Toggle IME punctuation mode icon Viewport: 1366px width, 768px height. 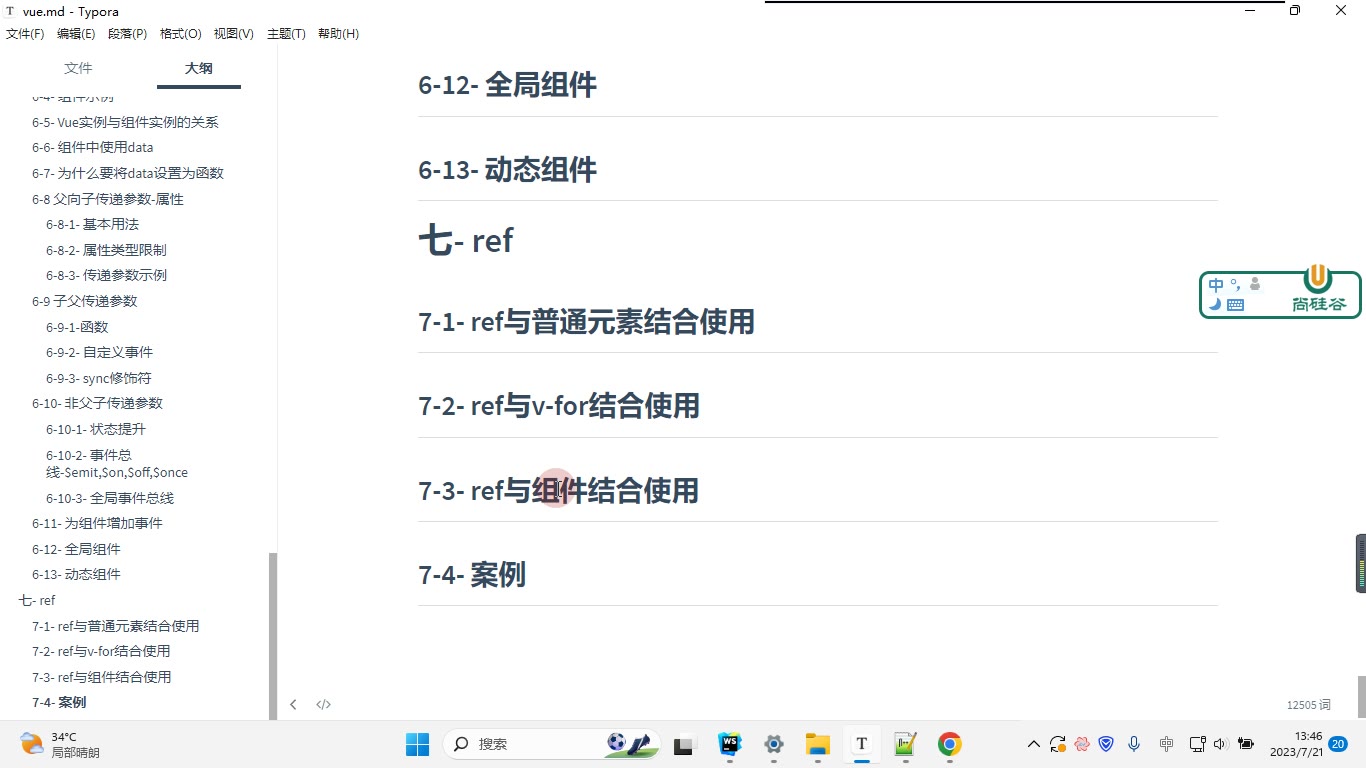coord(1236,285)
